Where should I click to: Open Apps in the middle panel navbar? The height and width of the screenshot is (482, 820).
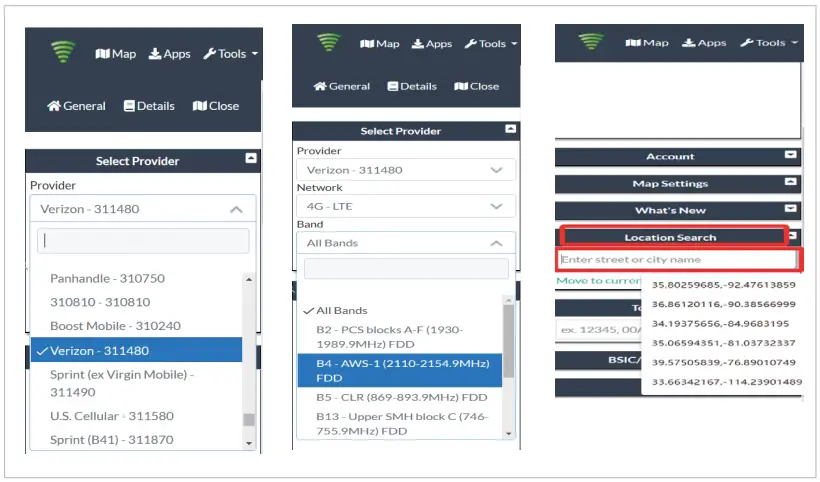point(432,44)
